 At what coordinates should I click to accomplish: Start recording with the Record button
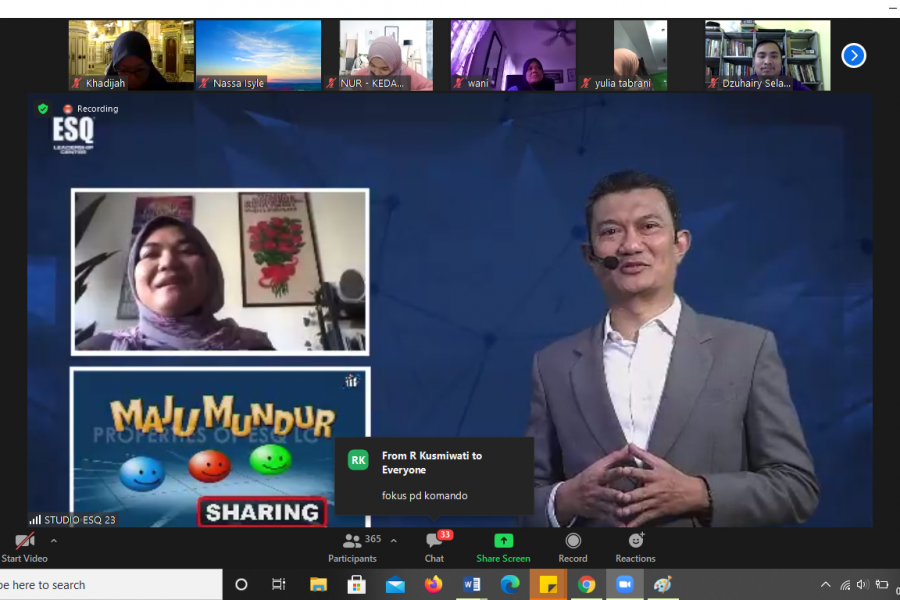click(x=573, y=546)
